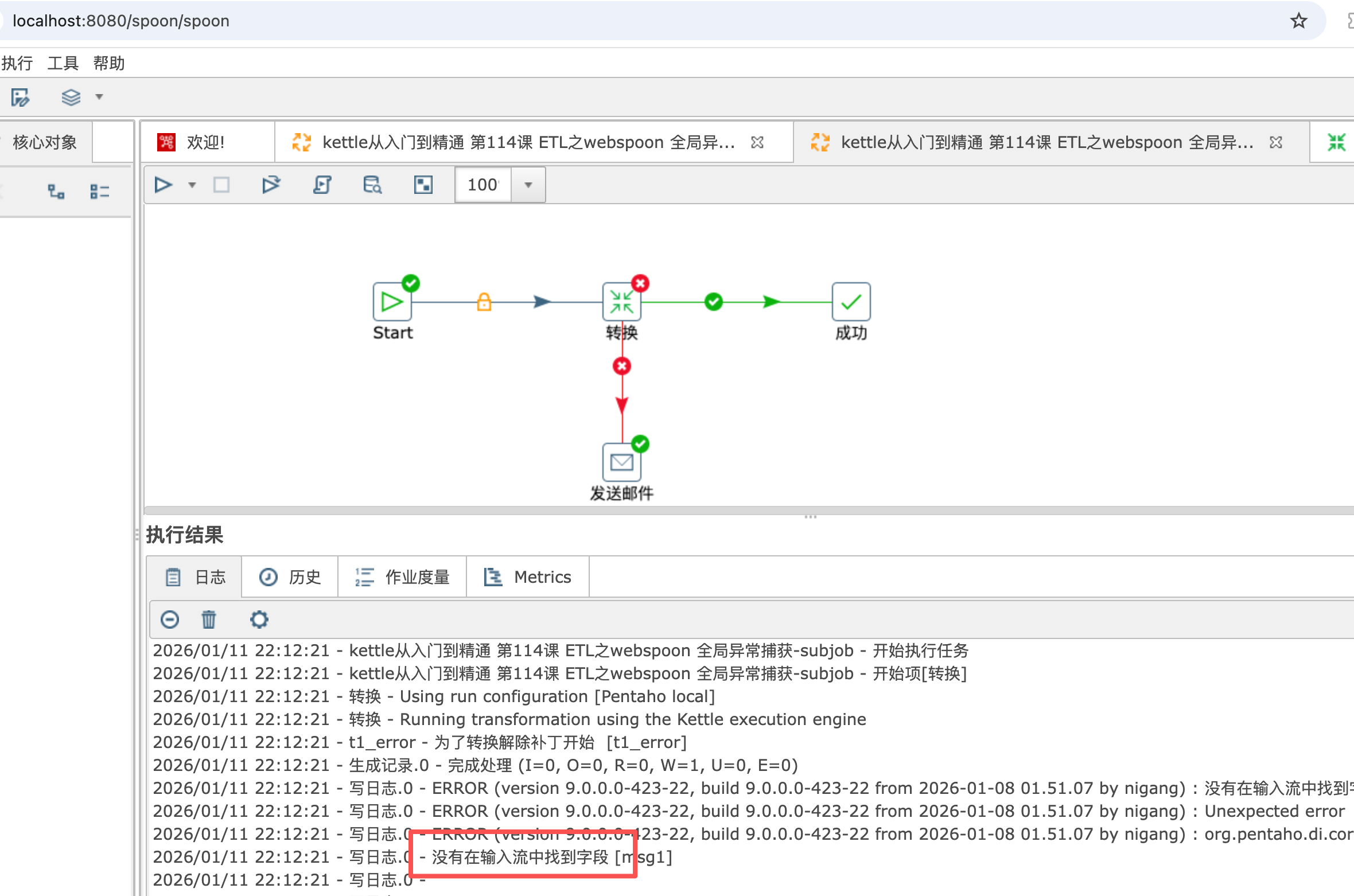Select the 发送邮件 mail job entry
Image resolution: width=1354 pixels, height=896 pixels.
click(621, 462)
